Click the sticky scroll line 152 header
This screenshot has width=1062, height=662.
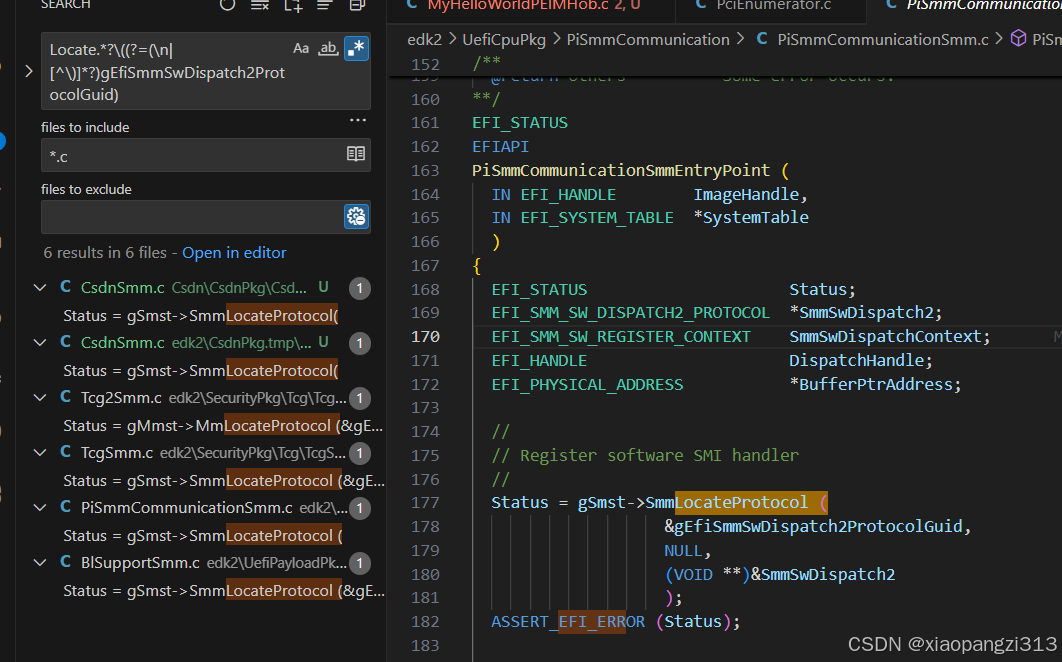(725, 64)
